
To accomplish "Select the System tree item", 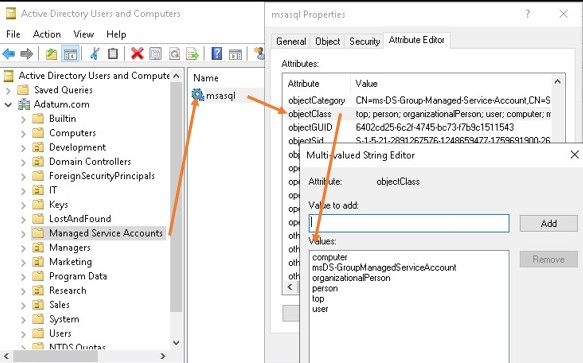I will click(64, 319).
